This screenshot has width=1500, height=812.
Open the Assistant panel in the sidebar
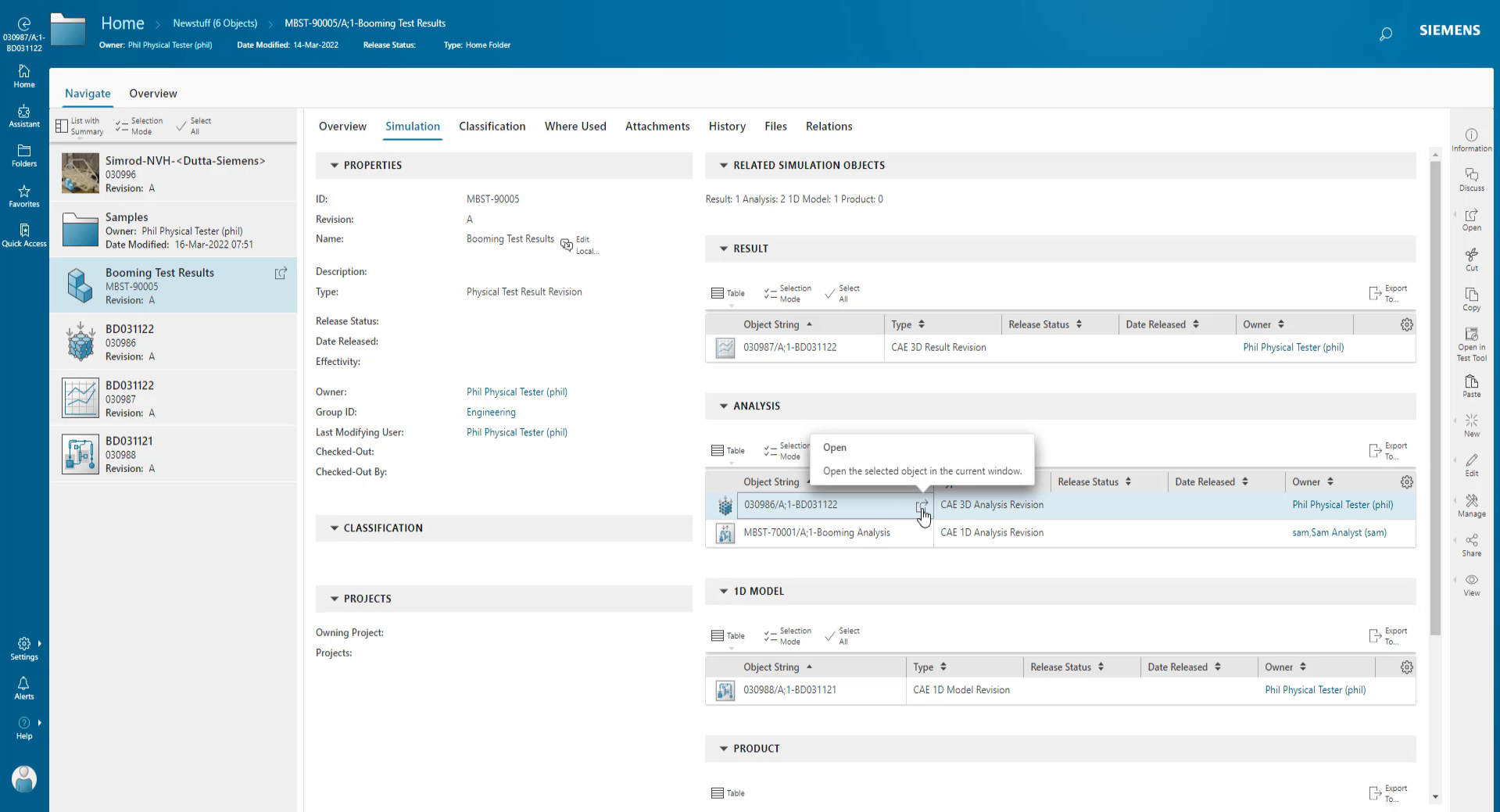click(24, 116)
